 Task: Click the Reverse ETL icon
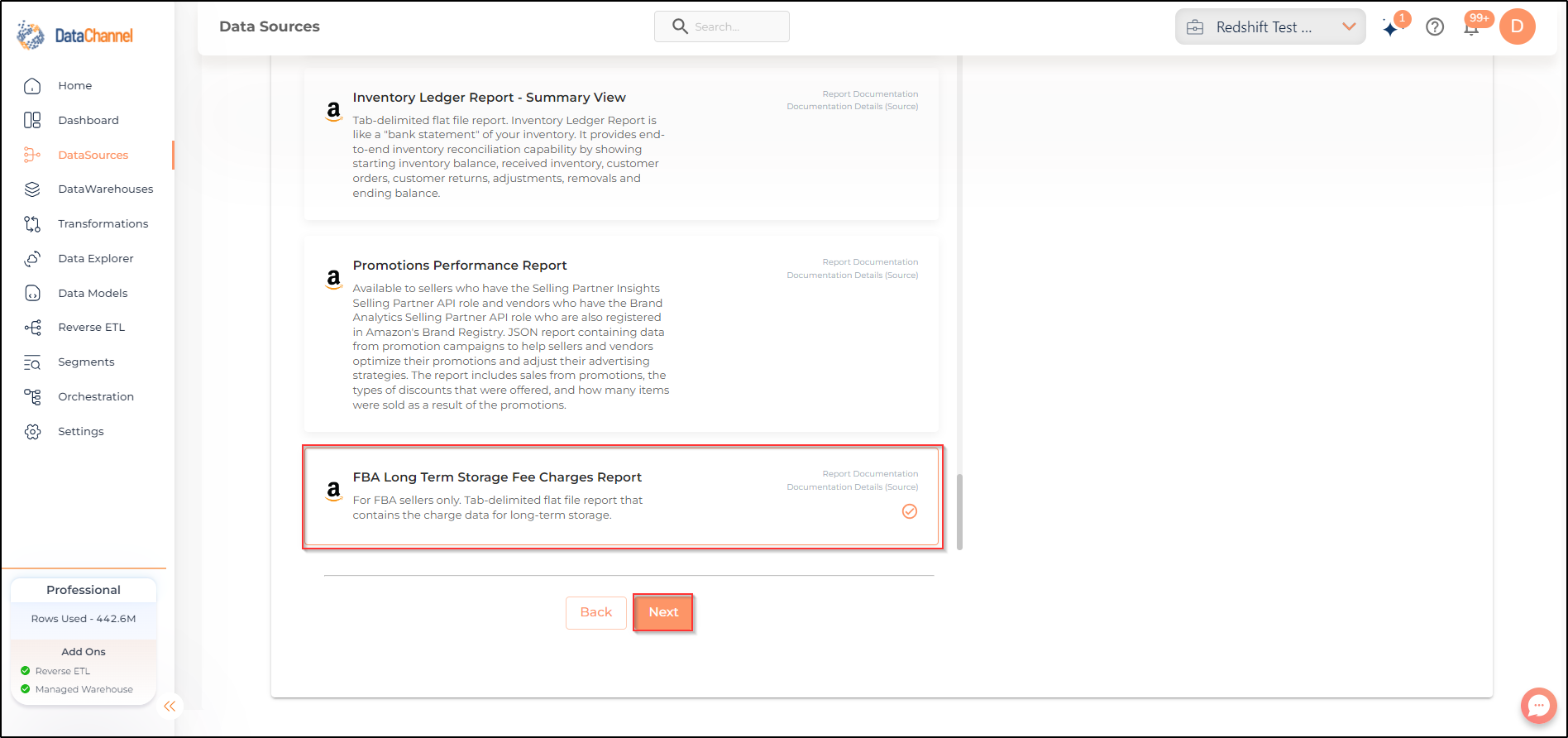[x=32, y=328]
